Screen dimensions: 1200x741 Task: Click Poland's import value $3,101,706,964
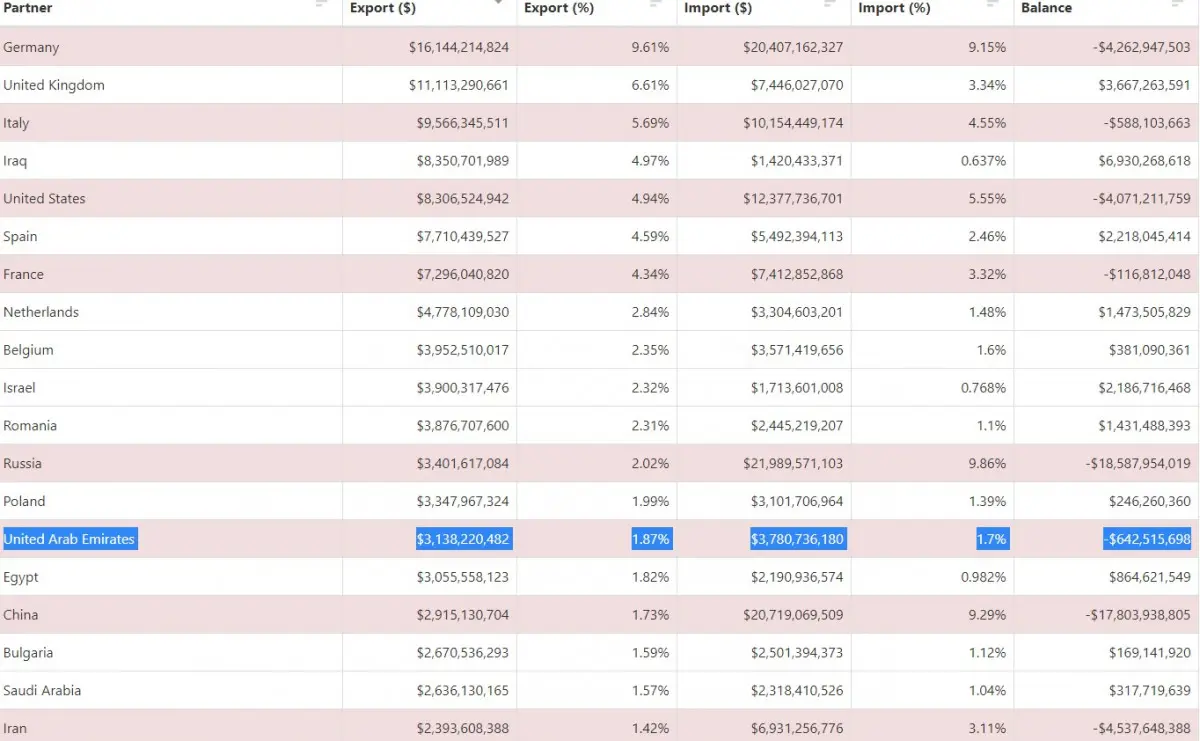[797, 501]
